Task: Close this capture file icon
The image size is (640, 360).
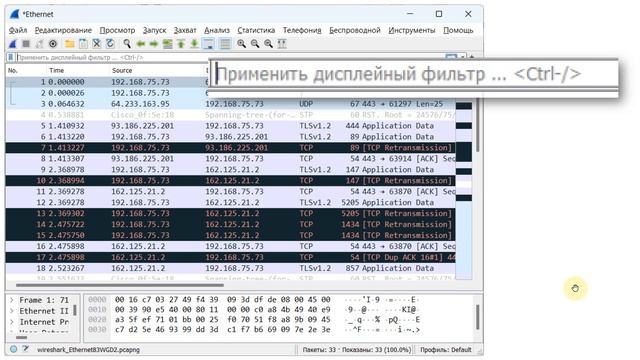Action: click(x=96, y=44)
